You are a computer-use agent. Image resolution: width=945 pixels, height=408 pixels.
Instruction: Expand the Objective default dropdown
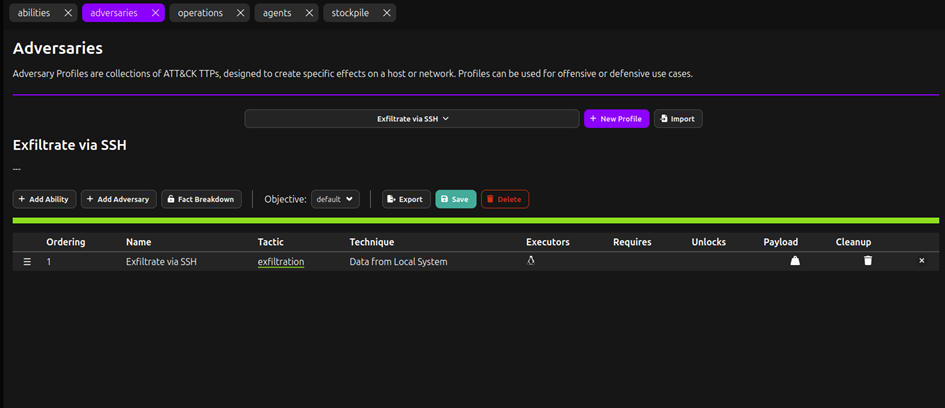(335, 199)
